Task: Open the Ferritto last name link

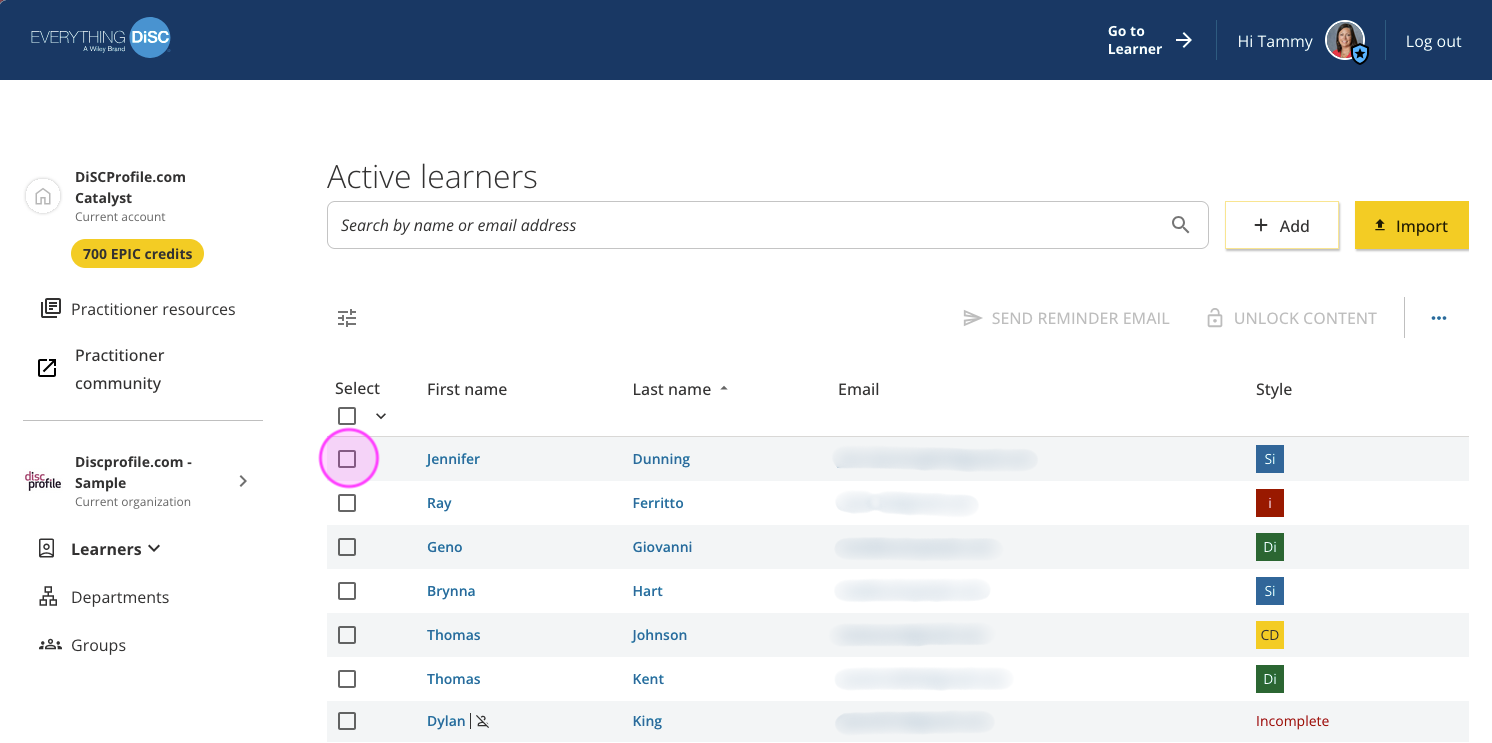Action: [658, 503]
